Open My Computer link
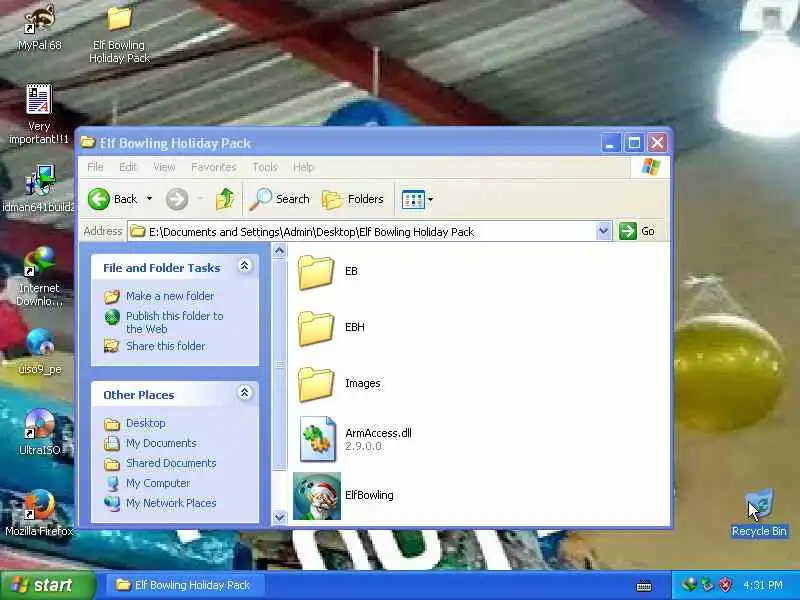The height and width of the screenshot is (600, 800). click(158, 483)
